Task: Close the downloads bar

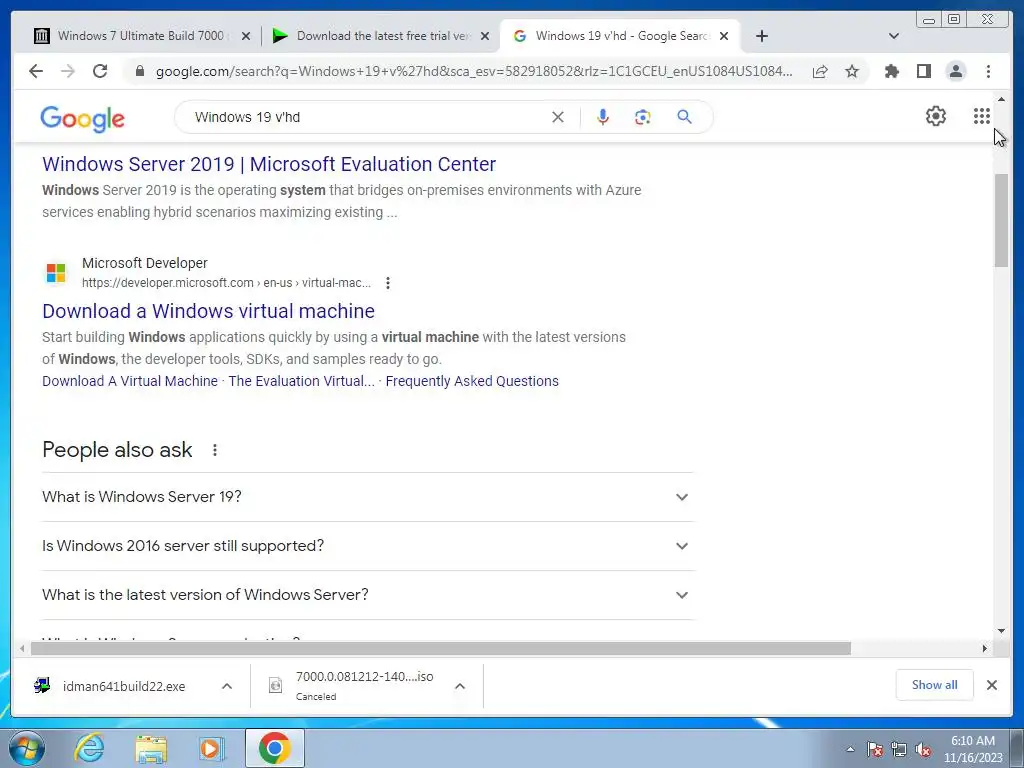Action: coord(991,684)
